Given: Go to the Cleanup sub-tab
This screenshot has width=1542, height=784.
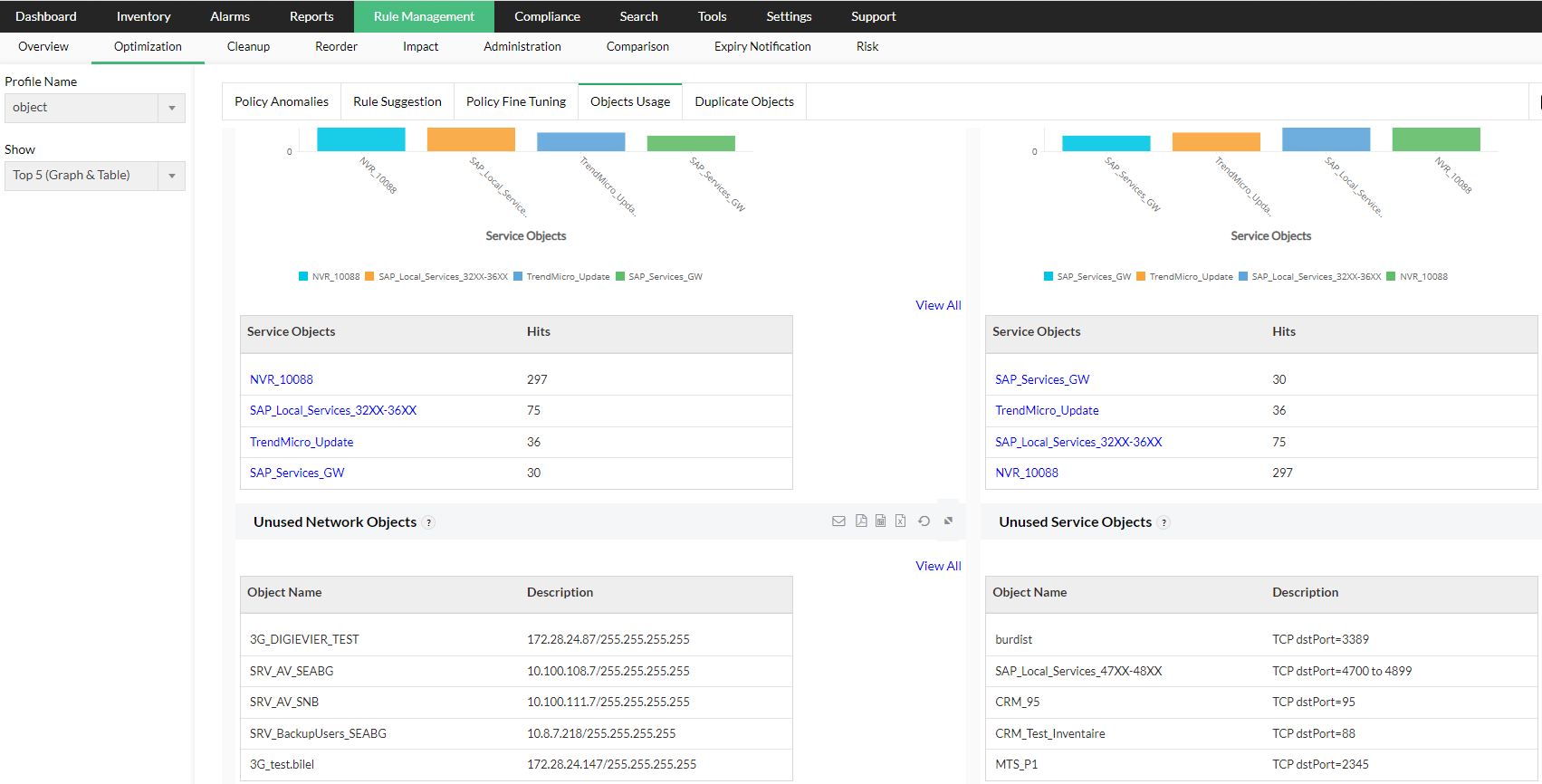Looking at the screenshot, I should coord(248,47).
